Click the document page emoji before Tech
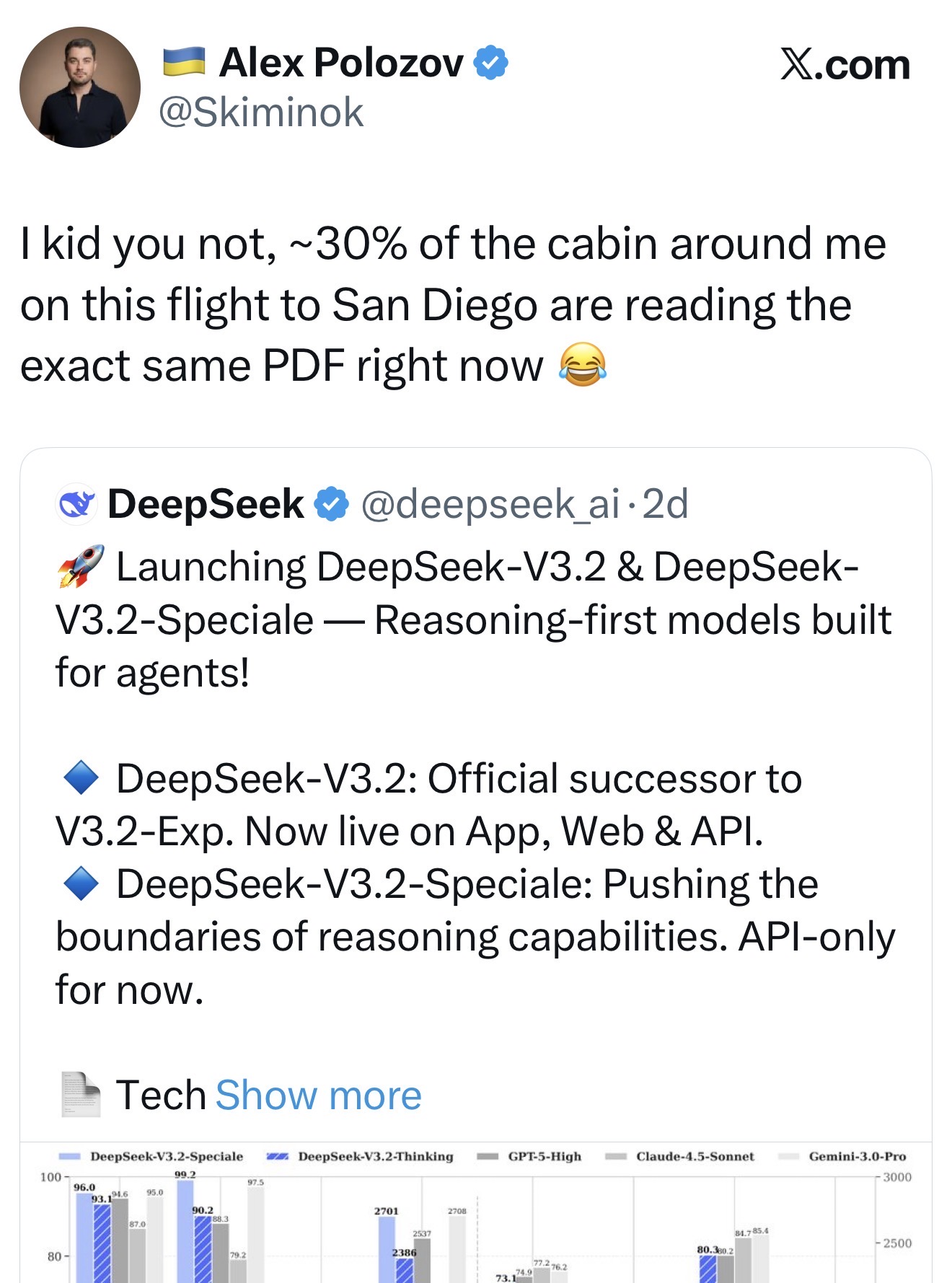 click(81, 1095)
